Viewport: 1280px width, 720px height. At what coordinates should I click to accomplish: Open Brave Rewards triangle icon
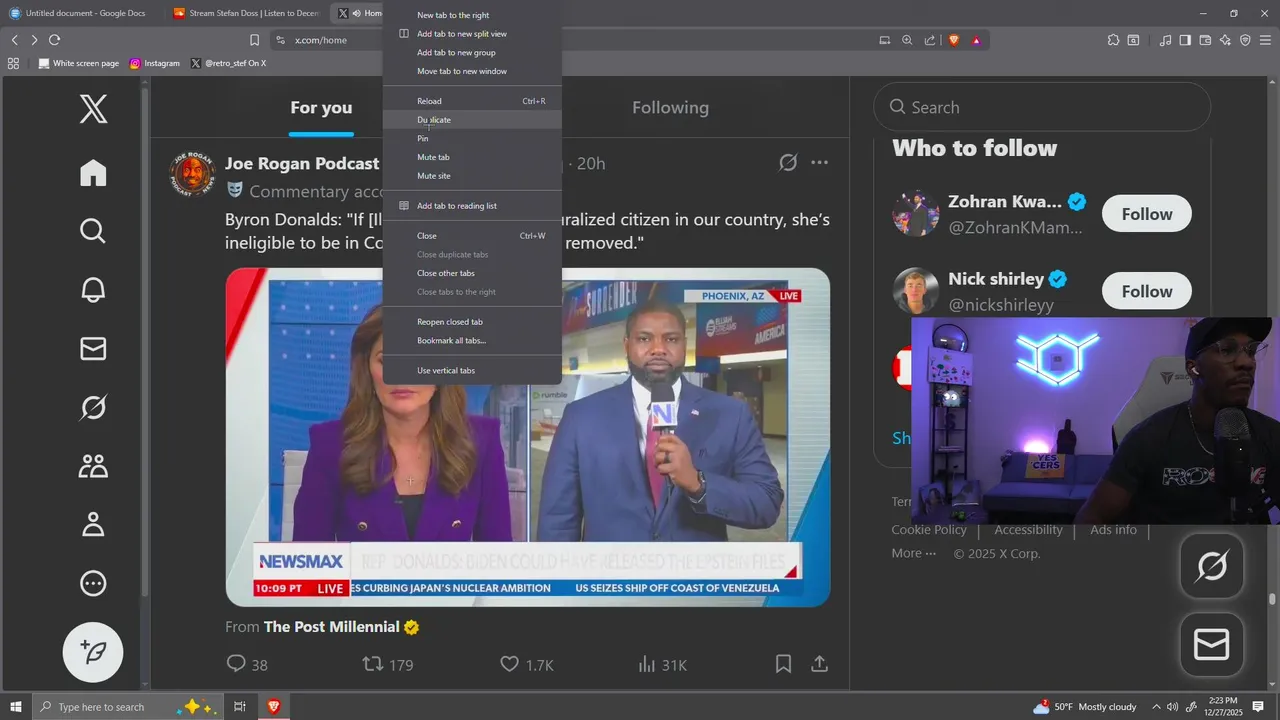point(976,40)
